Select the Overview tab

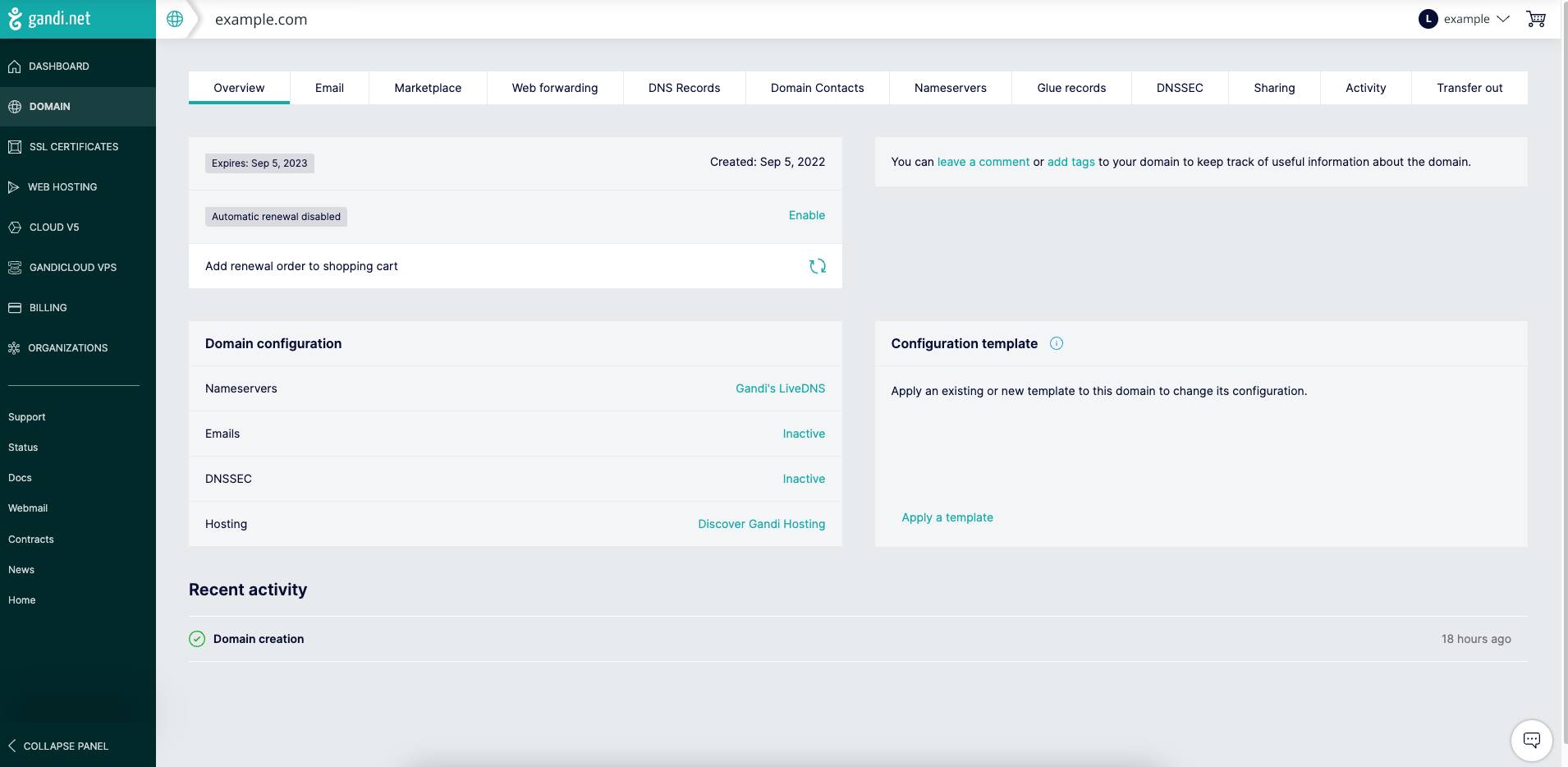tap(239, 88)
